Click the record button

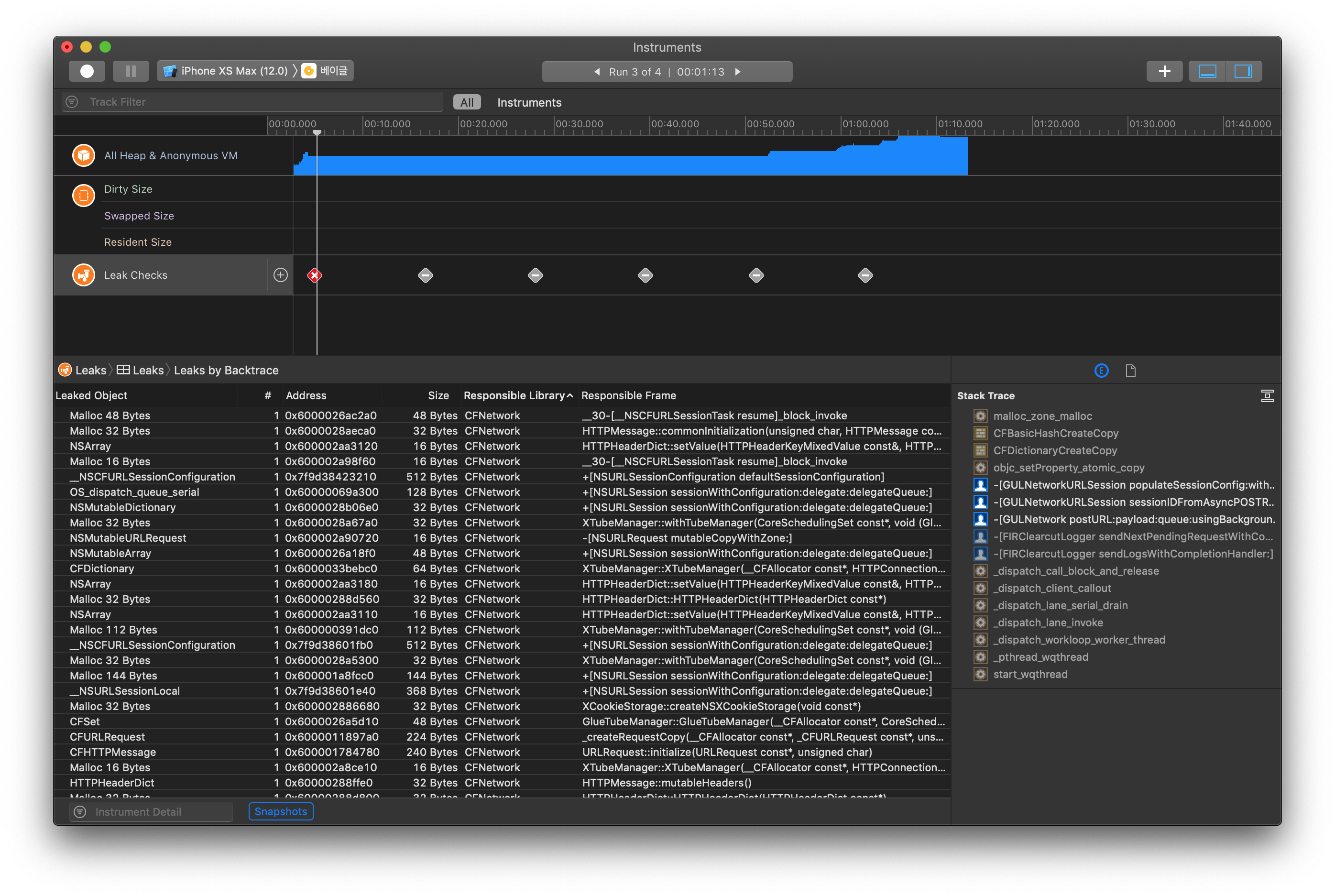pyautogui.click(x=87, y=71)
